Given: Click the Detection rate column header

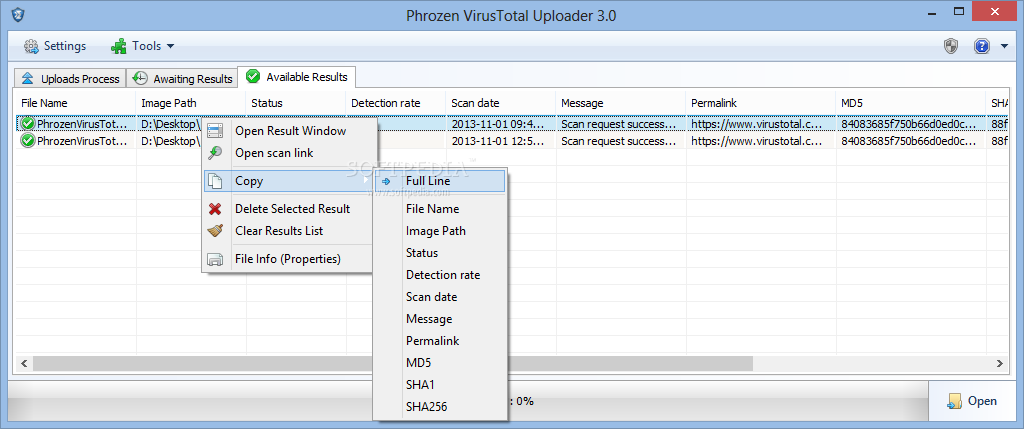Looking at the screenshot, I should click(396, 103).
